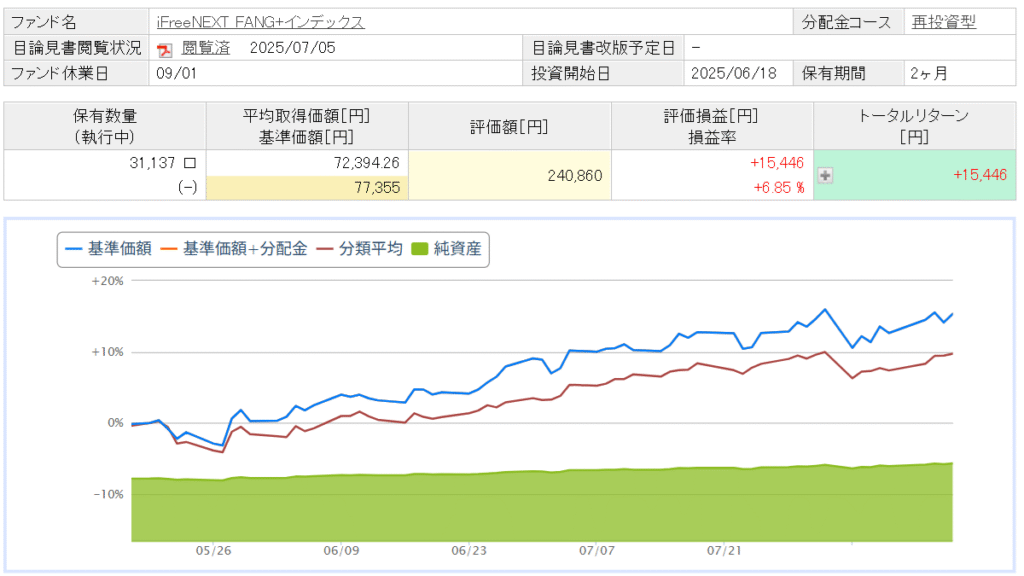Click the 純資産 green color swatch
1024x576 pixels.
click(420, 249)
